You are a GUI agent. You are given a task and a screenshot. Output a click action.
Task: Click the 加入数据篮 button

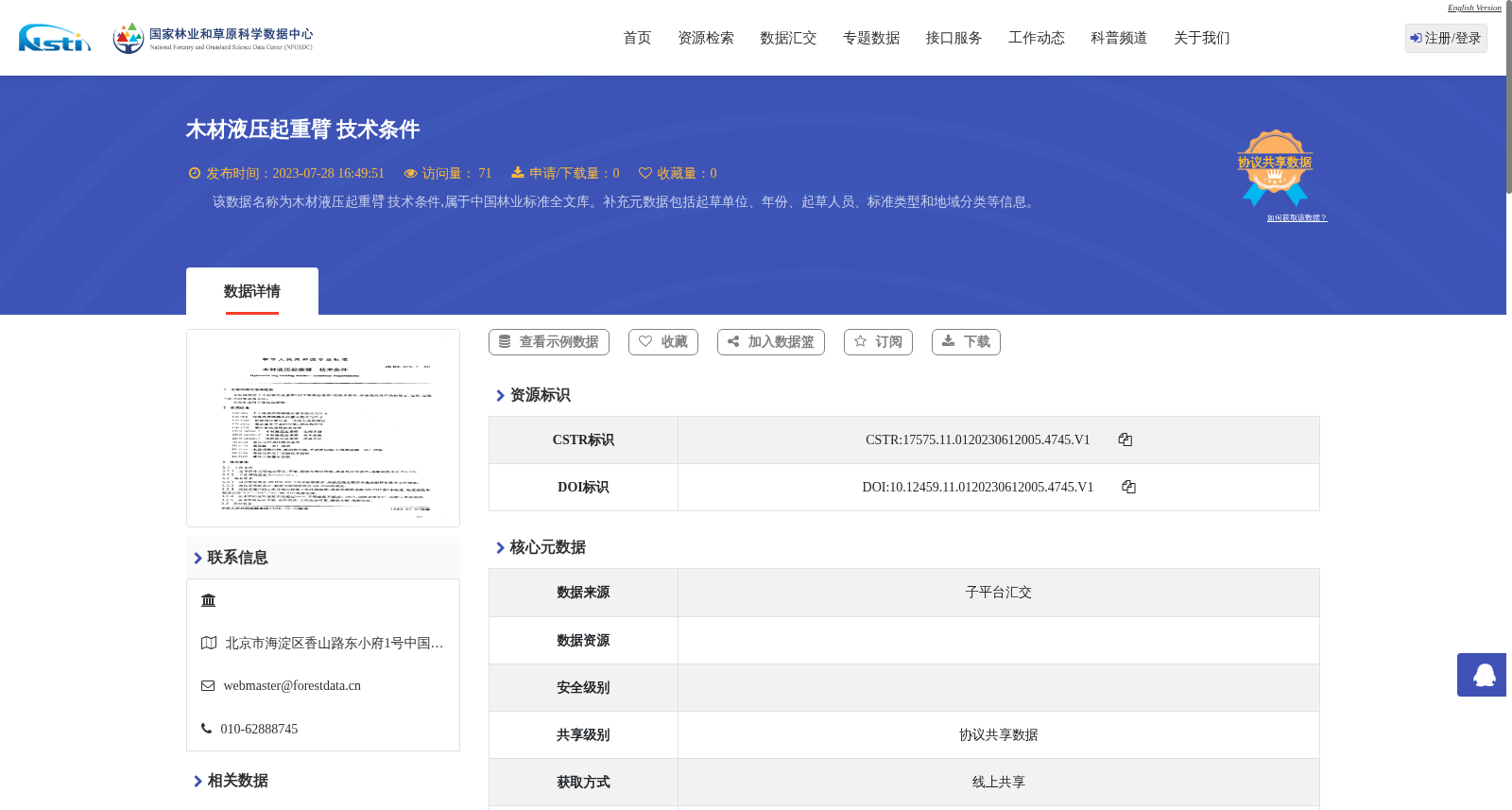click(771, 342)
